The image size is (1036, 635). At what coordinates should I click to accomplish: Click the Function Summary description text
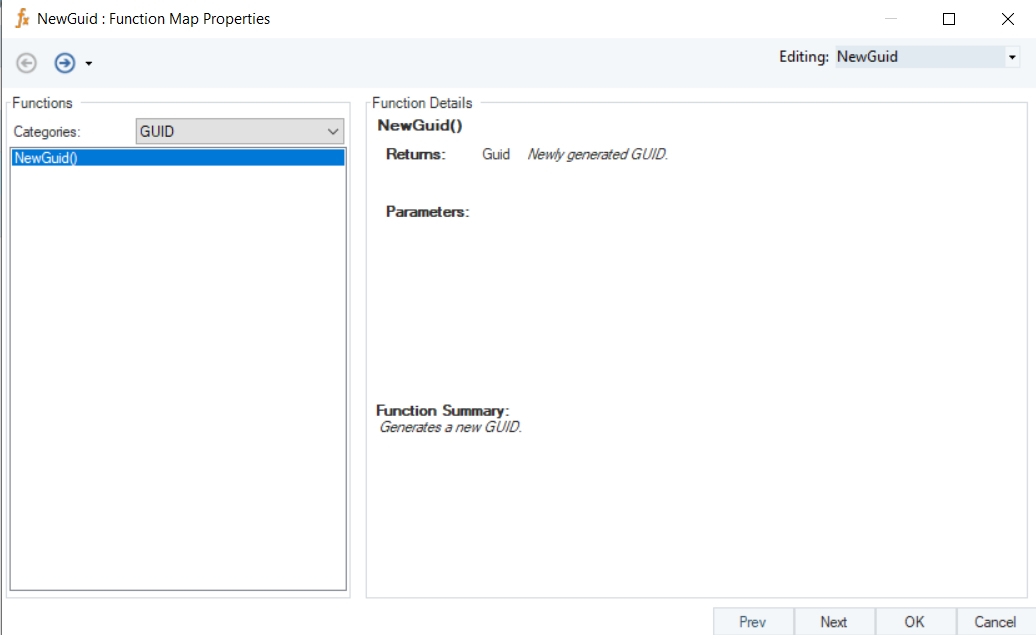coord(451,427)
